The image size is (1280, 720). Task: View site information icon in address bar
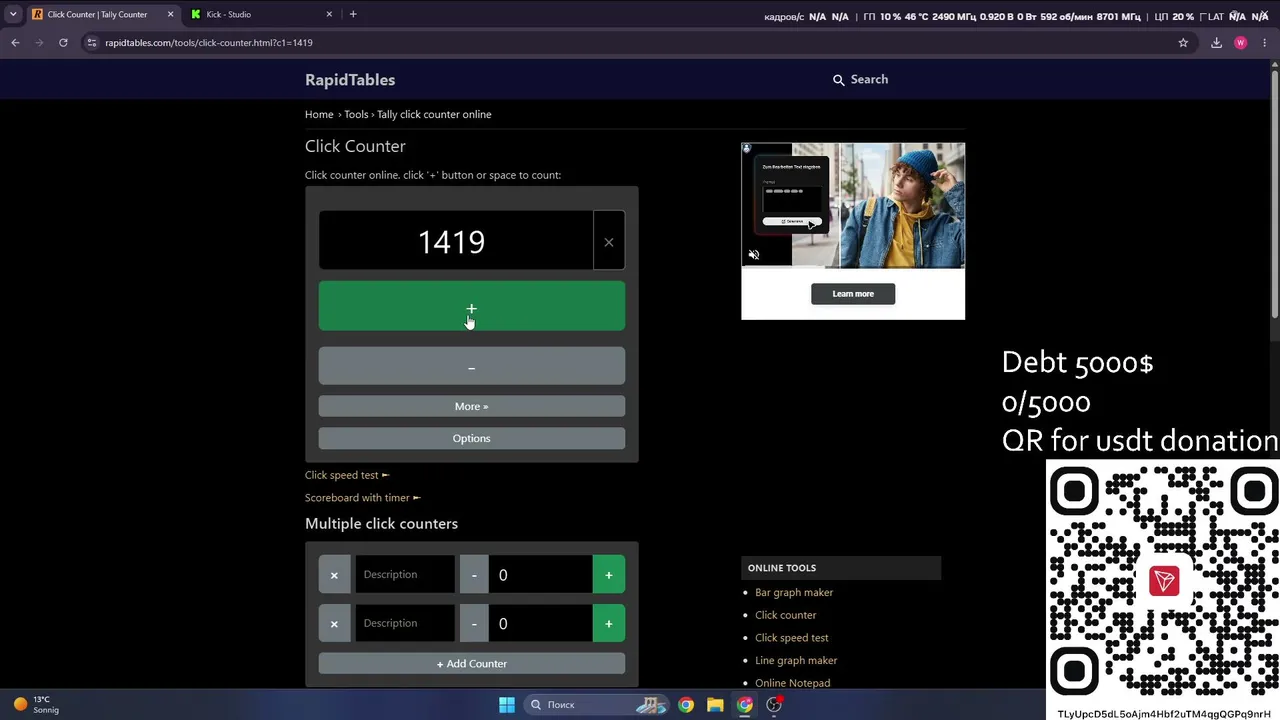pos(92,43)
